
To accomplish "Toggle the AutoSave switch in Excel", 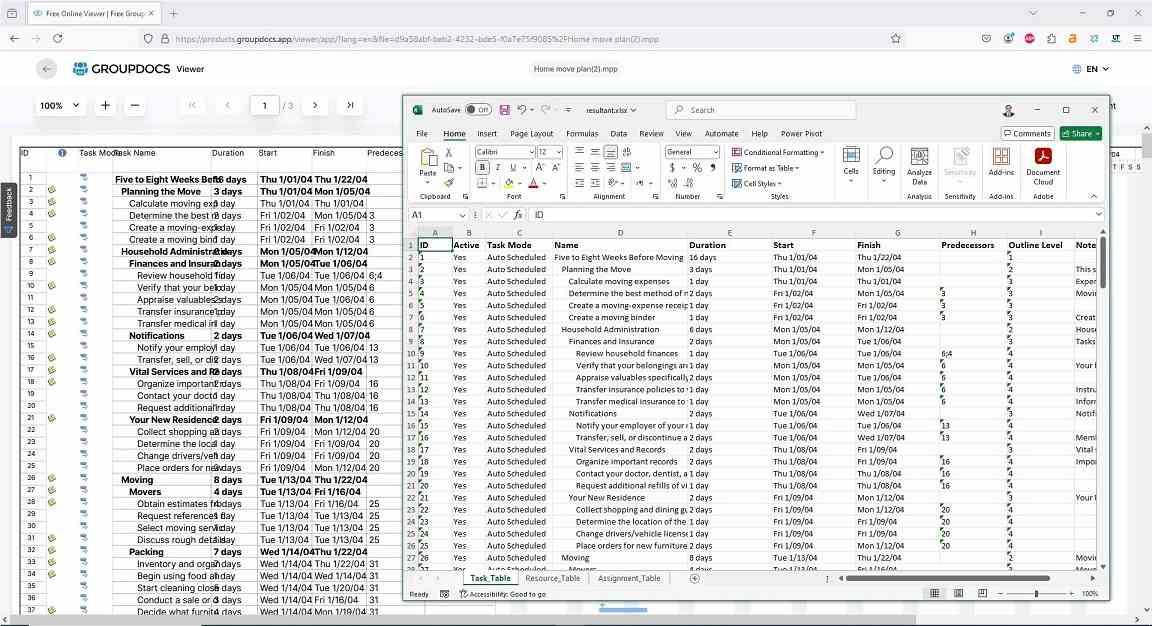I will click(x=477, y=110).
